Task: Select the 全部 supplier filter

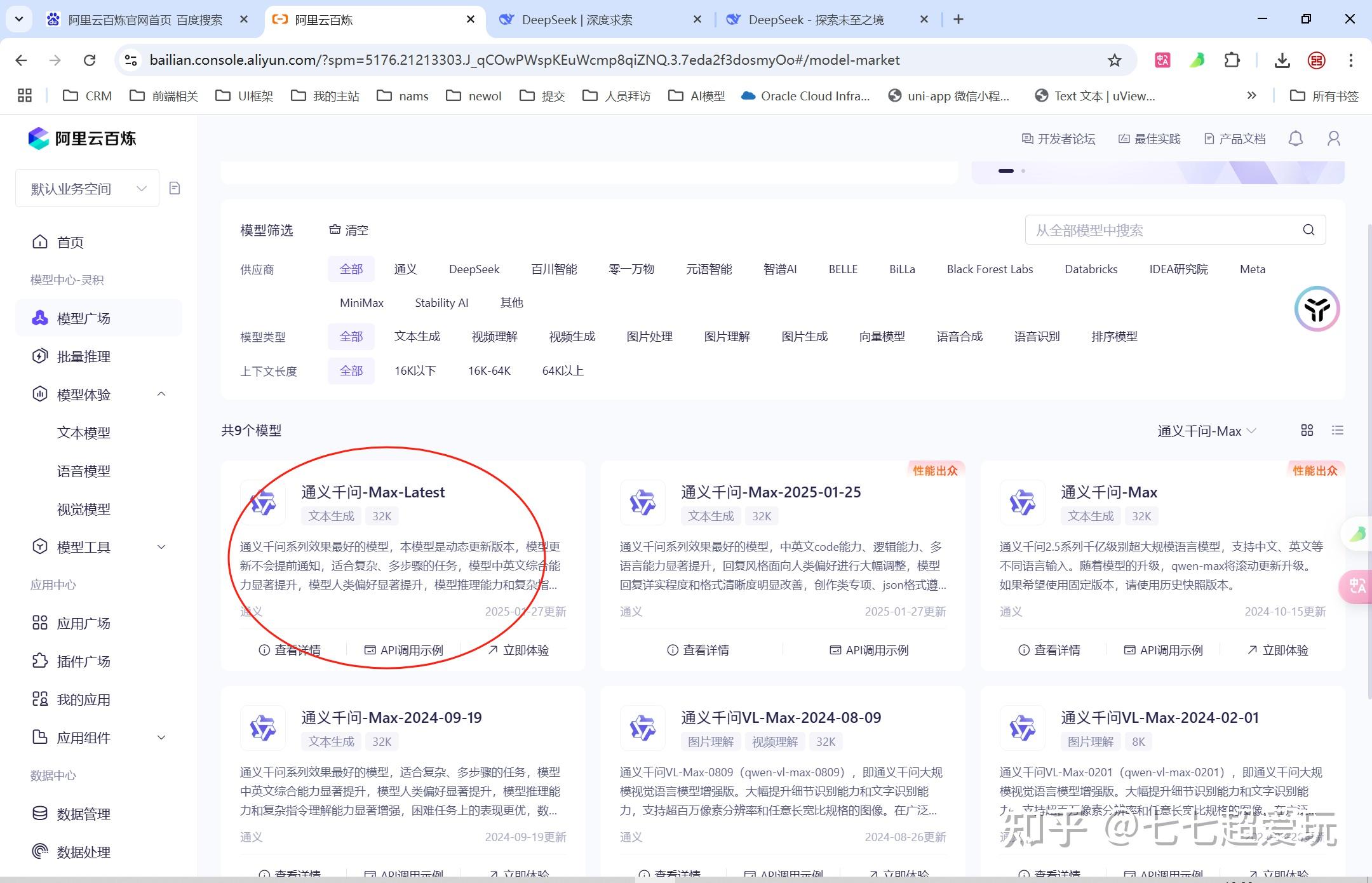Action: click(x=351, y=269)
